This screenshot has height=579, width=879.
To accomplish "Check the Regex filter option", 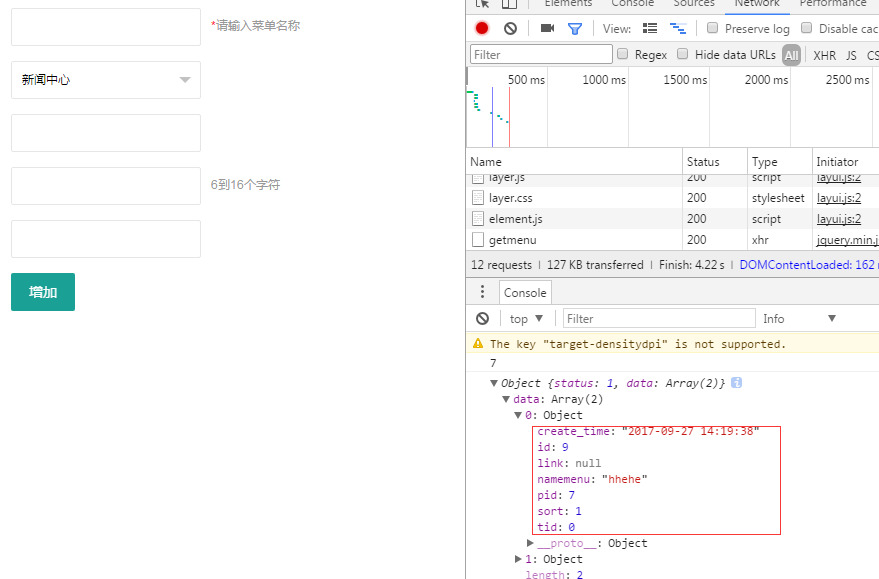I will tap(623, 54).
